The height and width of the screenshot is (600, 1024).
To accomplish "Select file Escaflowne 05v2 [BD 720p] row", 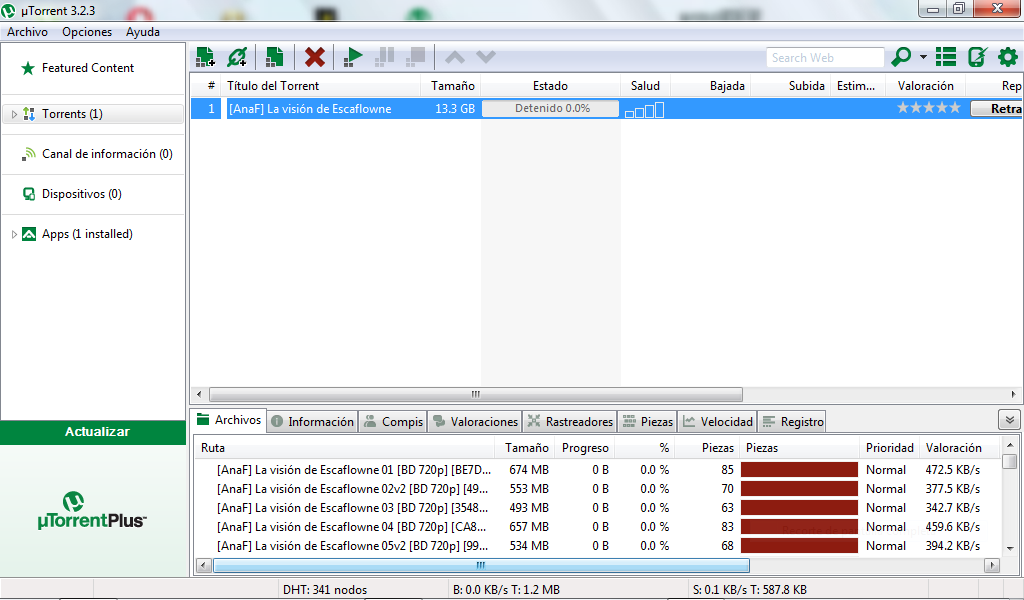I will (597, 546).
